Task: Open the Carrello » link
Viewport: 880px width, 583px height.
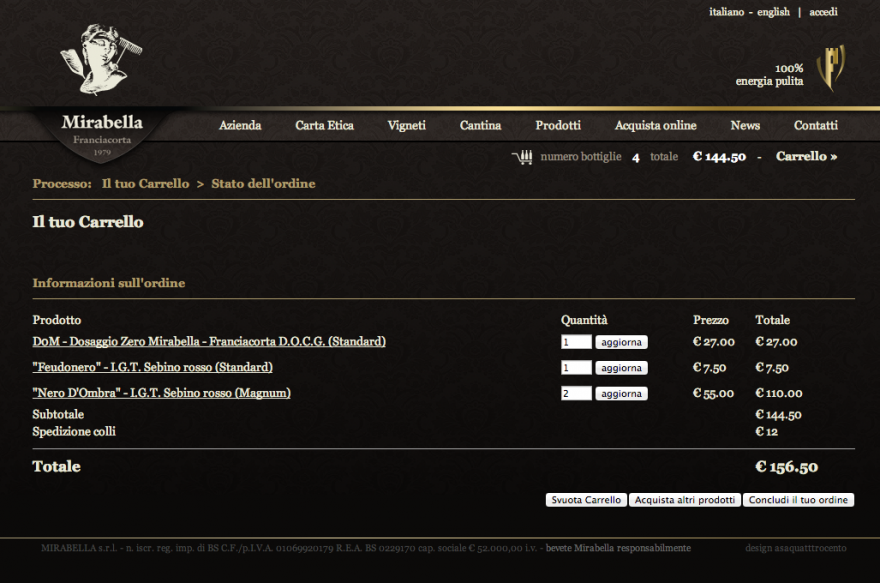Action: [x=806, y=156]
